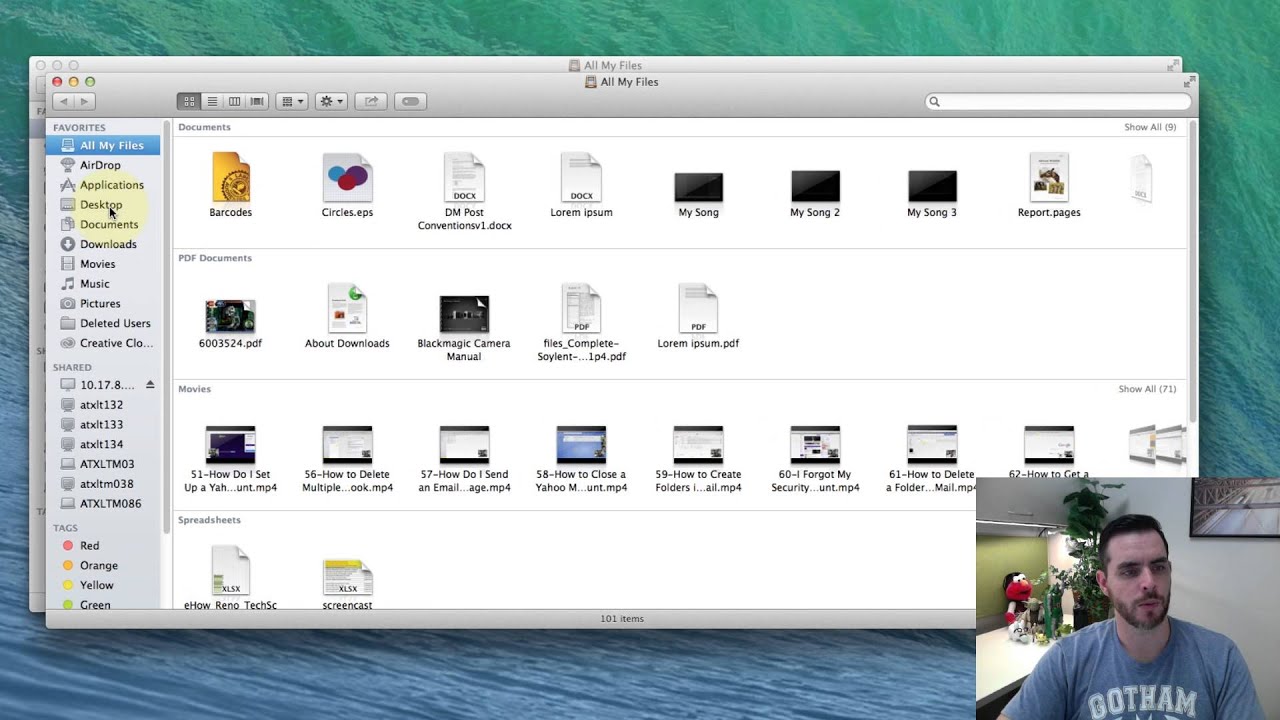Image resolution: width=1280 pixels, height=720 pixels.
Task: Select the My Song file
Action: point(698,187)
